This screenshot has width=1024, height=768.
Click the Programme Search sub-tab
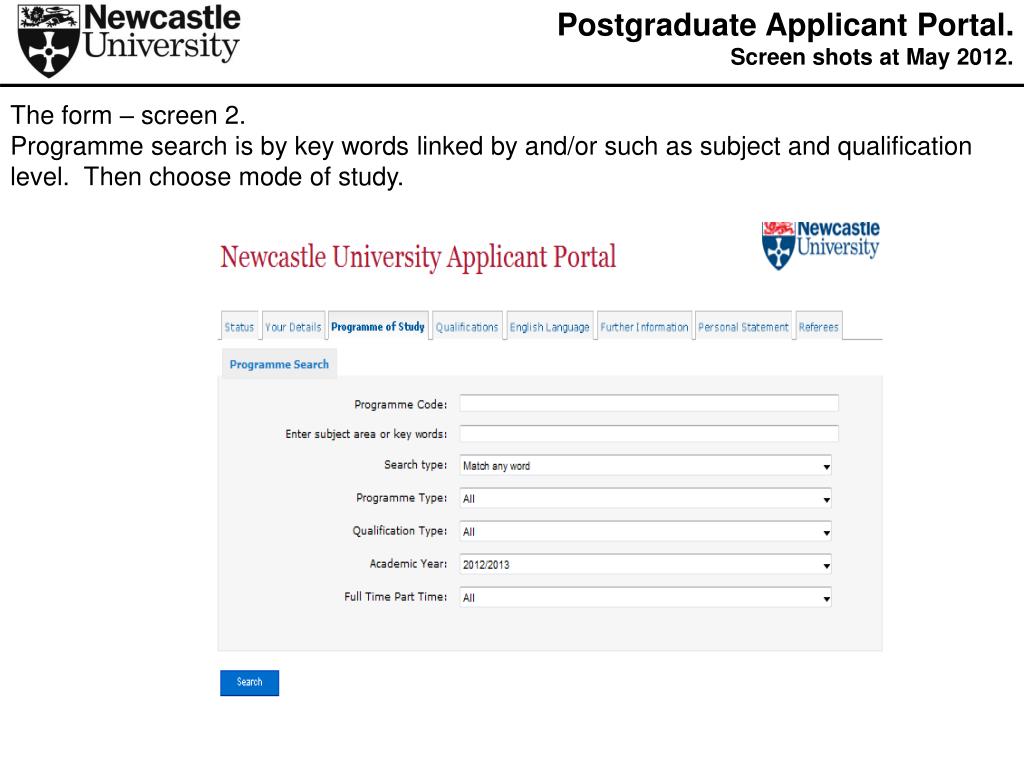(x=280, y=364)
